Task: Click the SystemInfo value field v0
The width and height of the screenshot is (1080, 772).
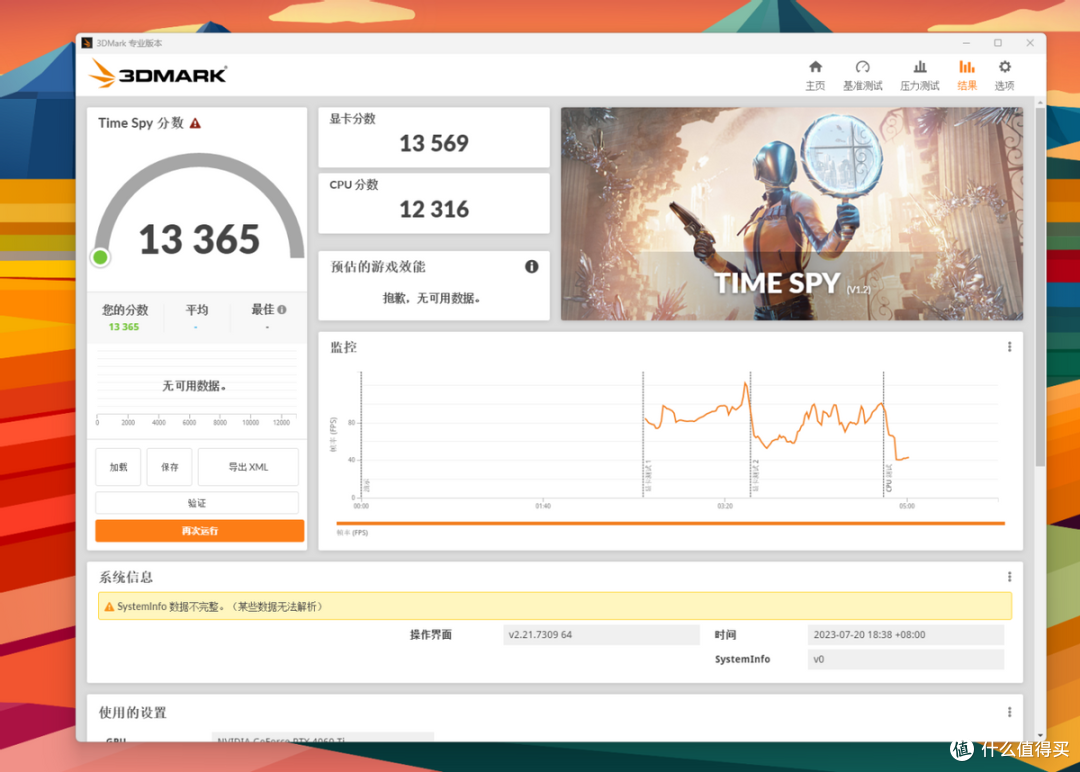Action: [906, 659]
